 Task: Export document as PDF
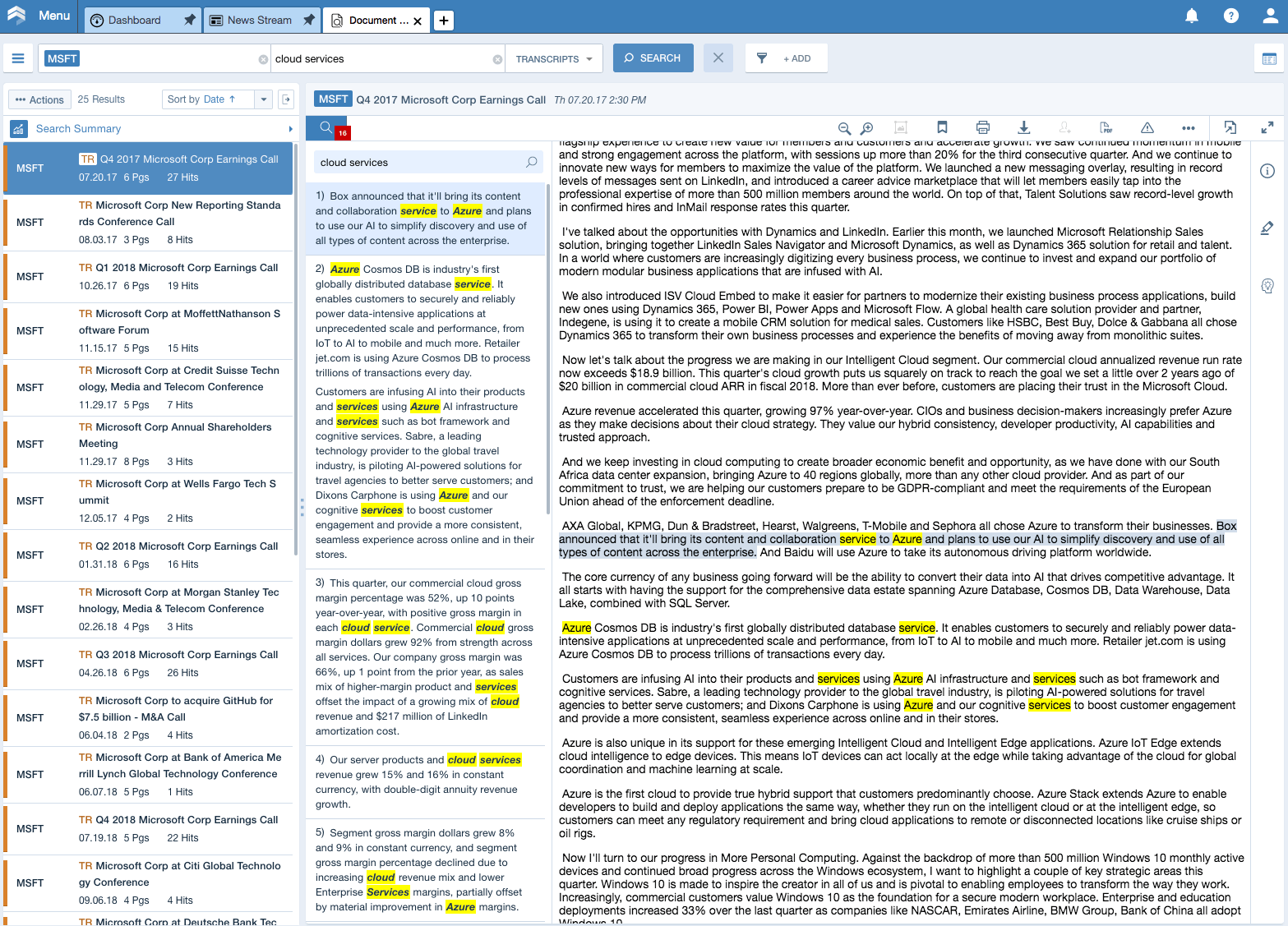pyautogui.click(x=1106, y=127)
